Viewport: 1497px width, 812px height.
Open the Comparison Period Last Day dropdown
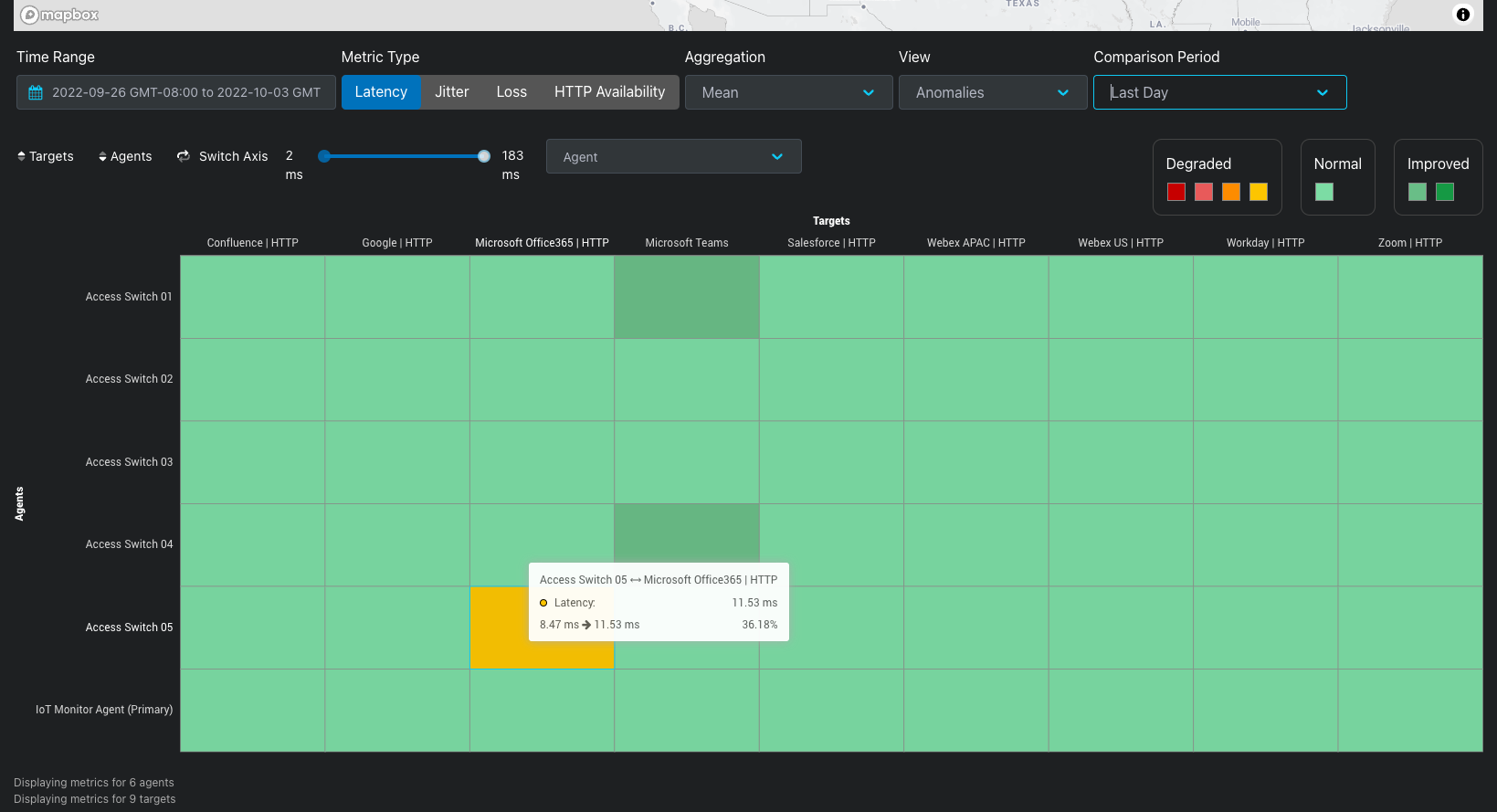click(x=1219, y=92)
